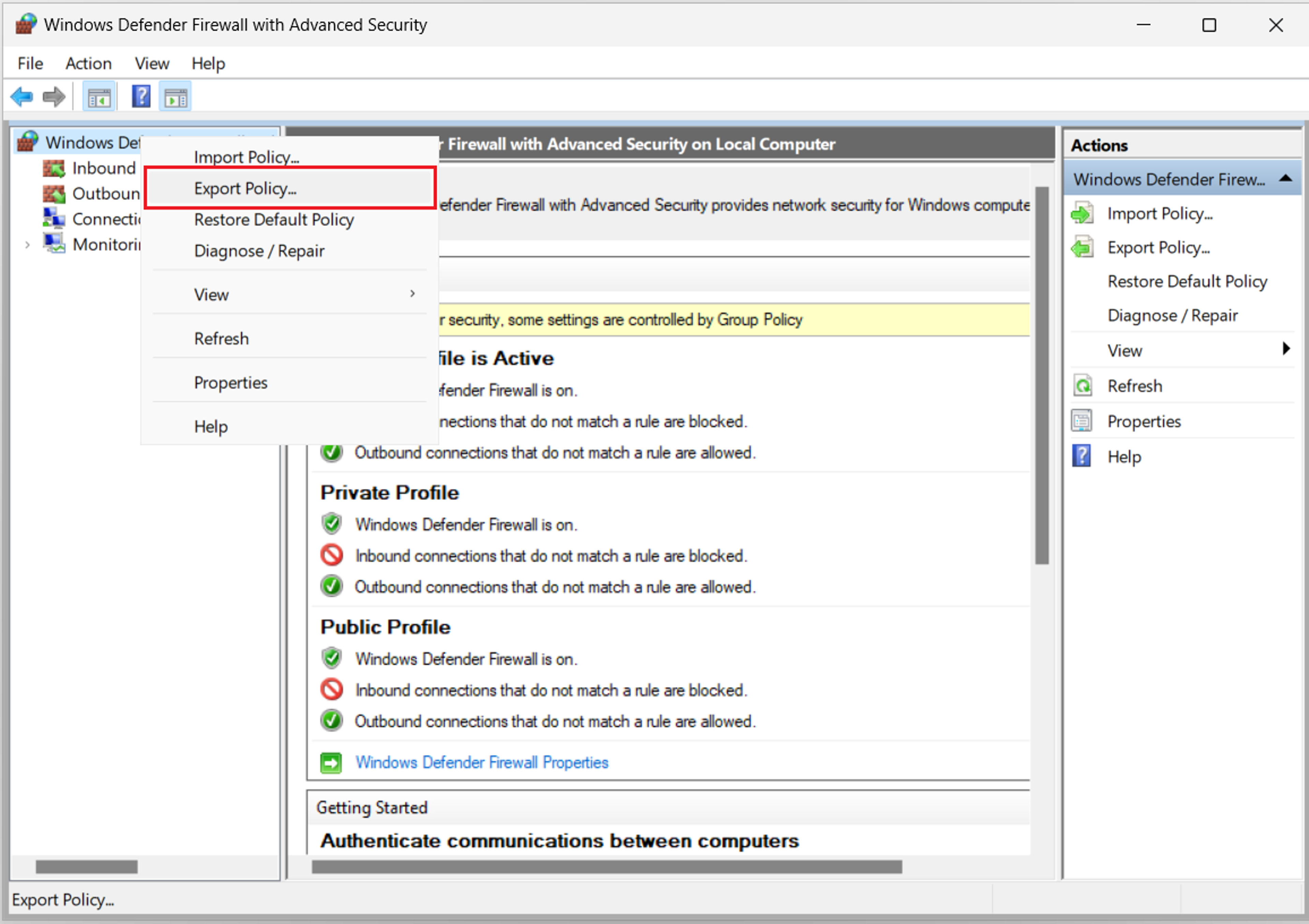This screenshot has height=924, width=1309.
Task: Click the Properties icon in the Actions pane
Action: [x=1082, y=421]
